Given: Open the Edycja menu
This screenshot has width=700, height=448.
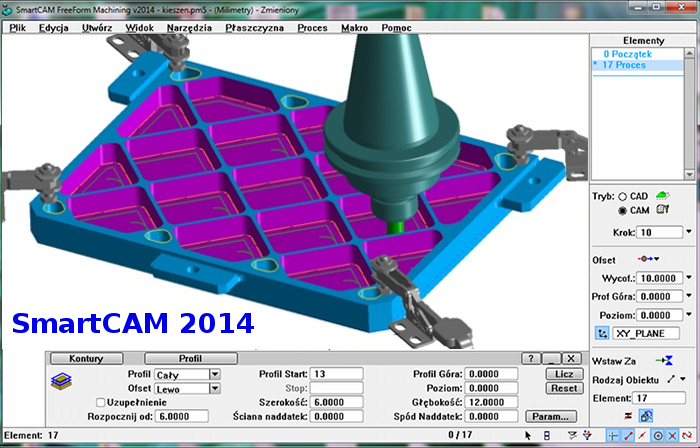Looking at the screenshot, I should [54, 28].
